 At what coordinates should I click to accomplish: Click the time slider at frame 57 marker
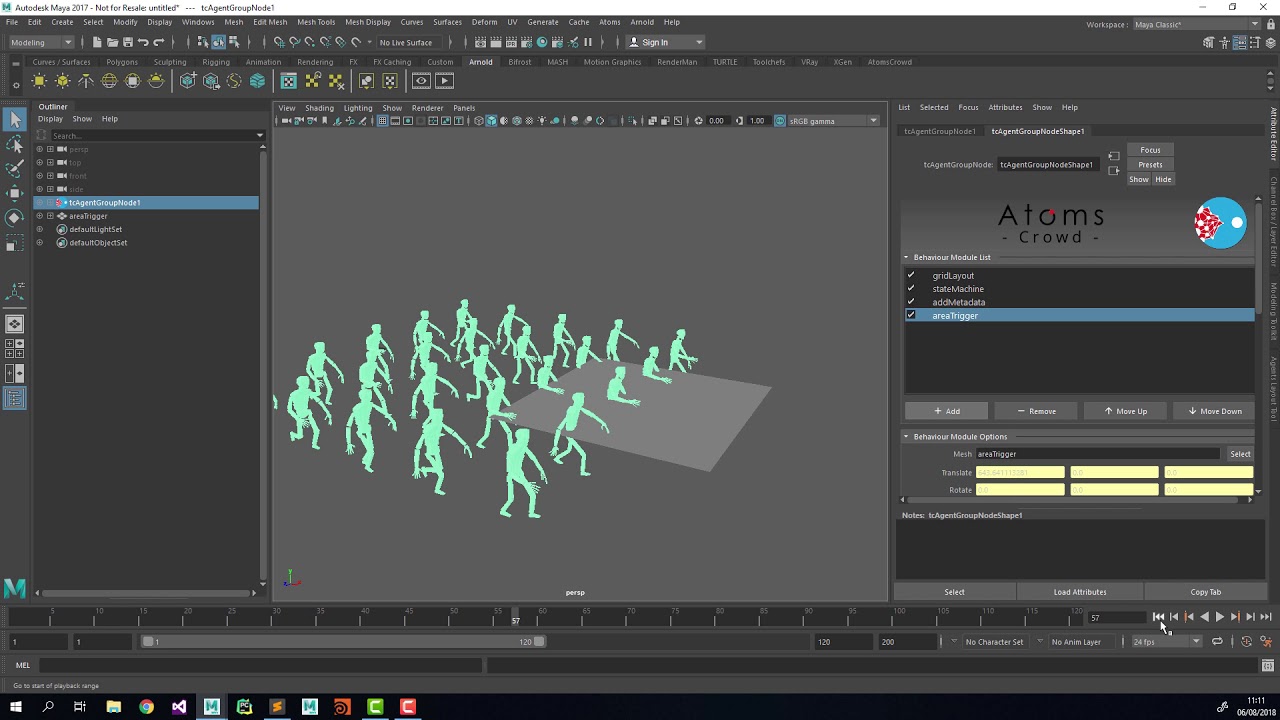(x=516, y=617)
